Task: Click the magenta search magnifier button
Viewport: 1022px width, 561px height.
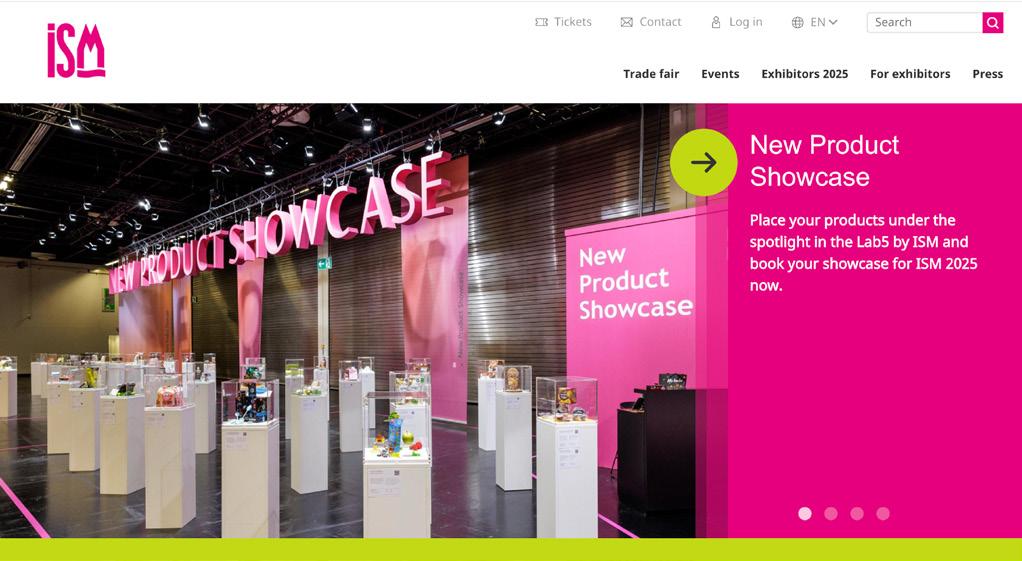Action: click(993, 22)
